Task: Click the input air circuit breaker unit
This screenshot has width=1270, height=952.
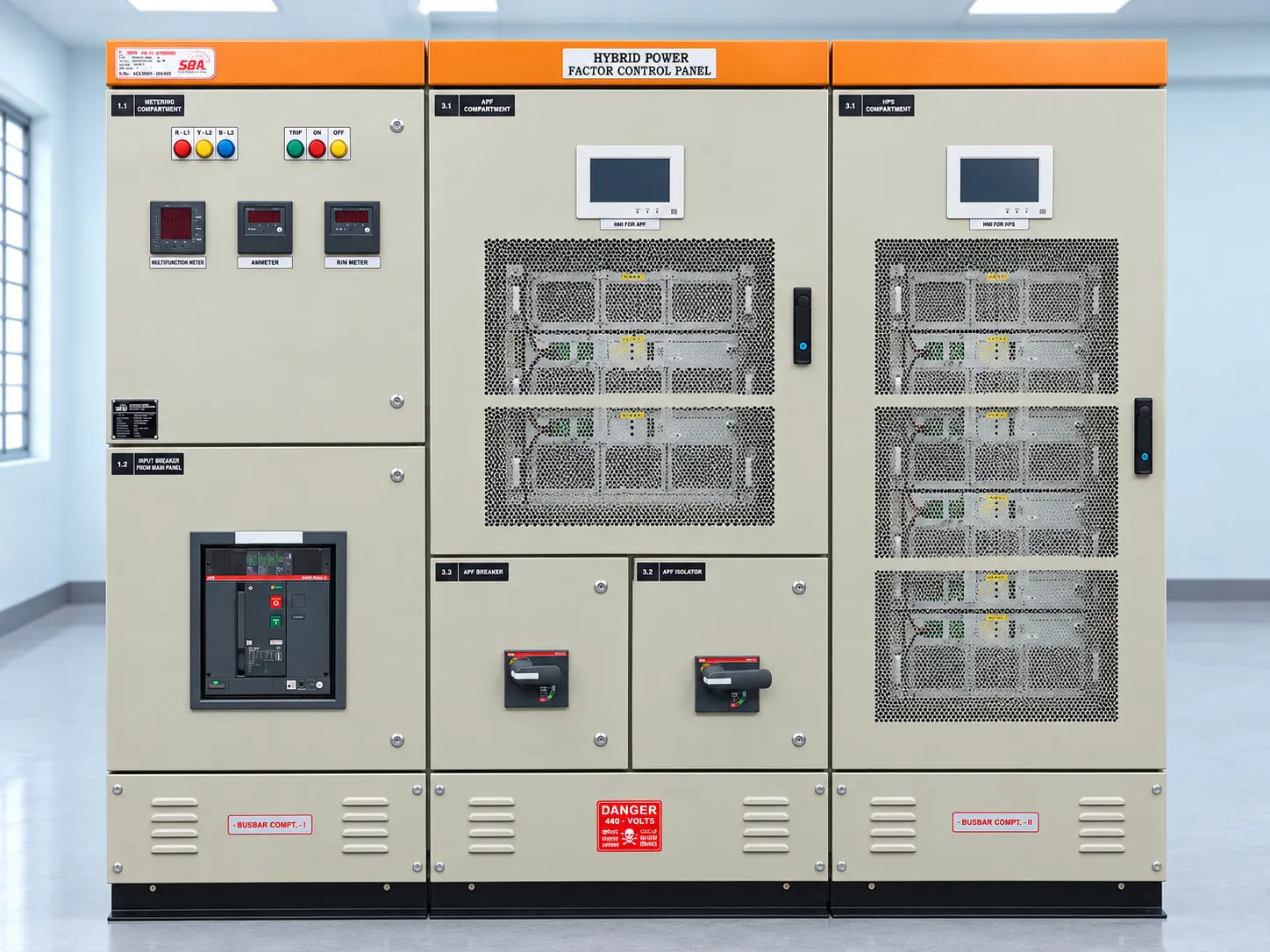Action: coord(268,620)
